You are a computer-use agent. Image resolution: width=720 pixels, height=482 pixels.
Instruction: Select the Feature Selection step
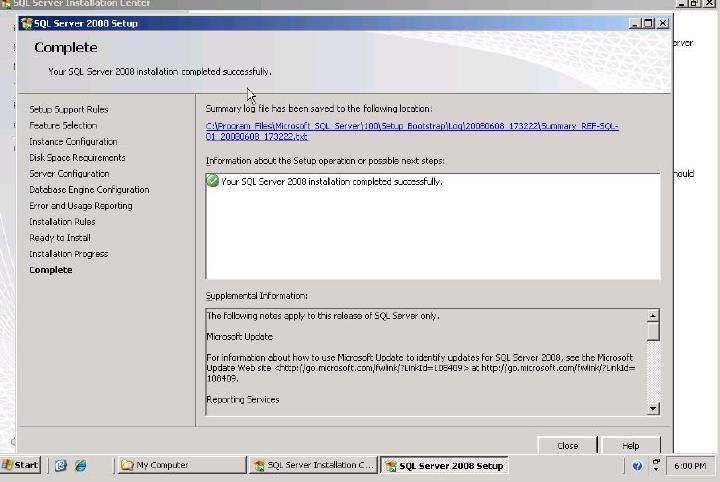tap(63, 125)
